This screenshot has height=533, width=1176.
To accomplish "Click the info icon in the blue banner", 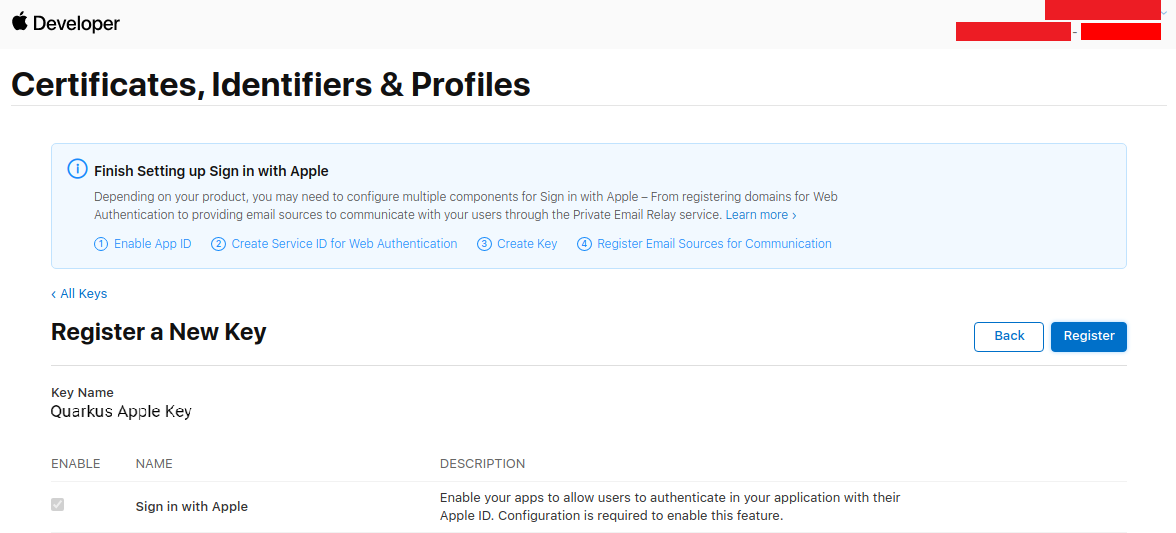I will tap(77, 169).
